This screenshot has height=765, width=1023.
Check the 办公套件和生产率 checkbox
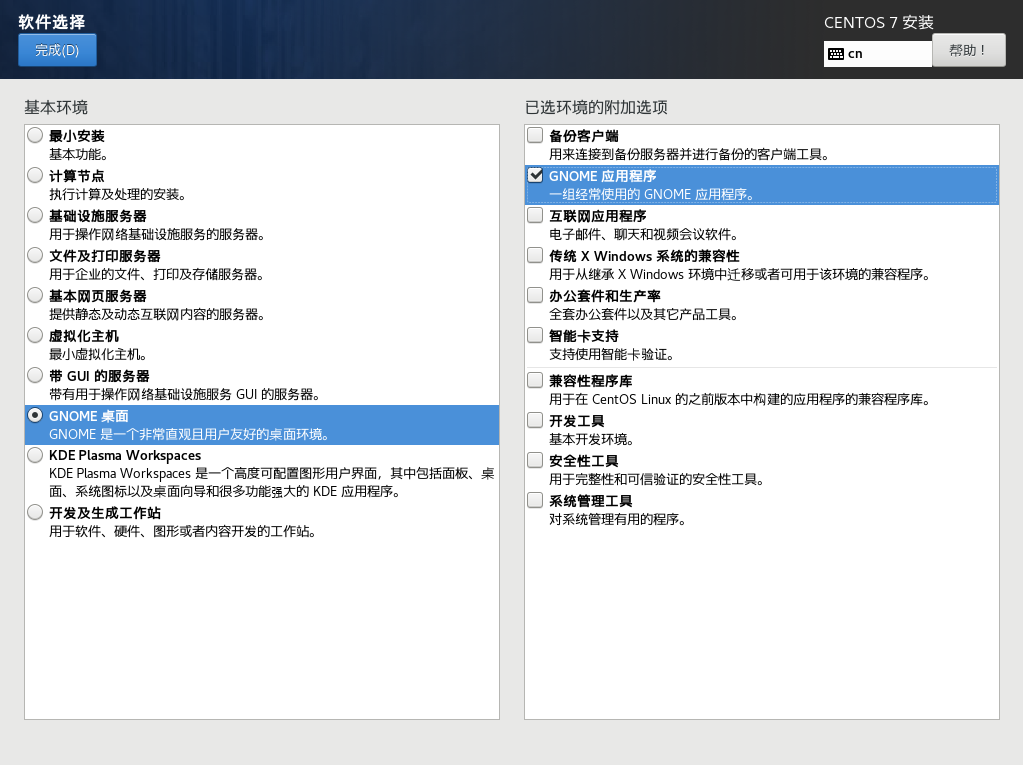[535, 295]
